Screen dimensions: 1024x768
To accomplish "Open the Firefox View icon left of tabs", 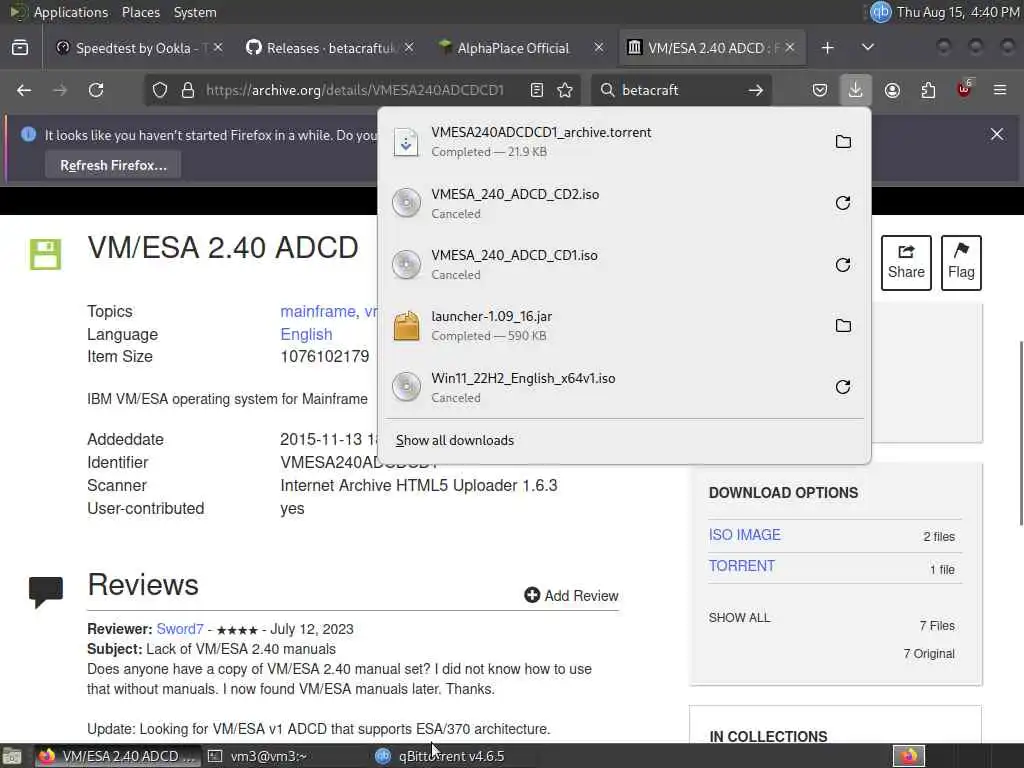I will coord(20,48).
